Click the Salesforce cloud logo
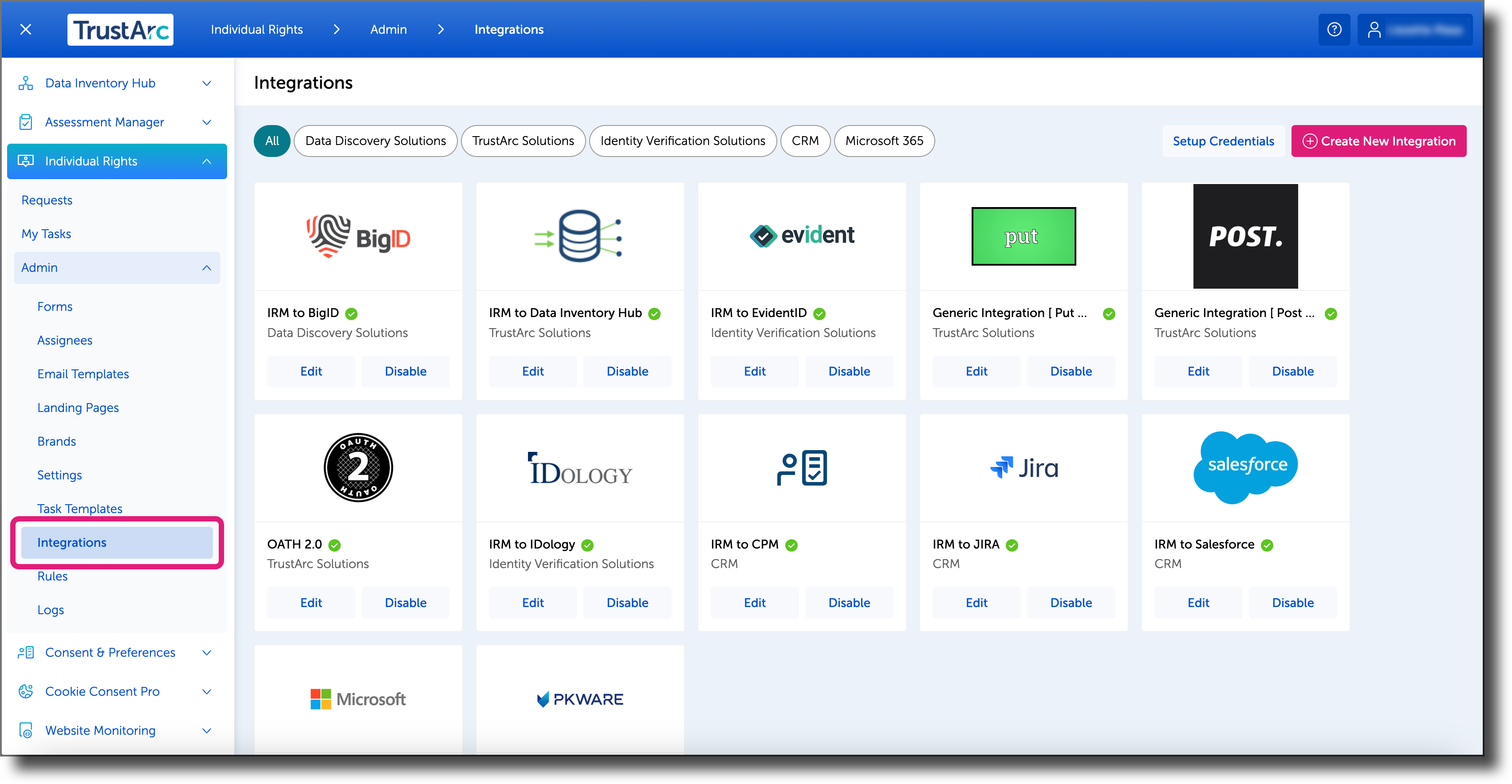Screen dimensions: 1512x784 1245,467
